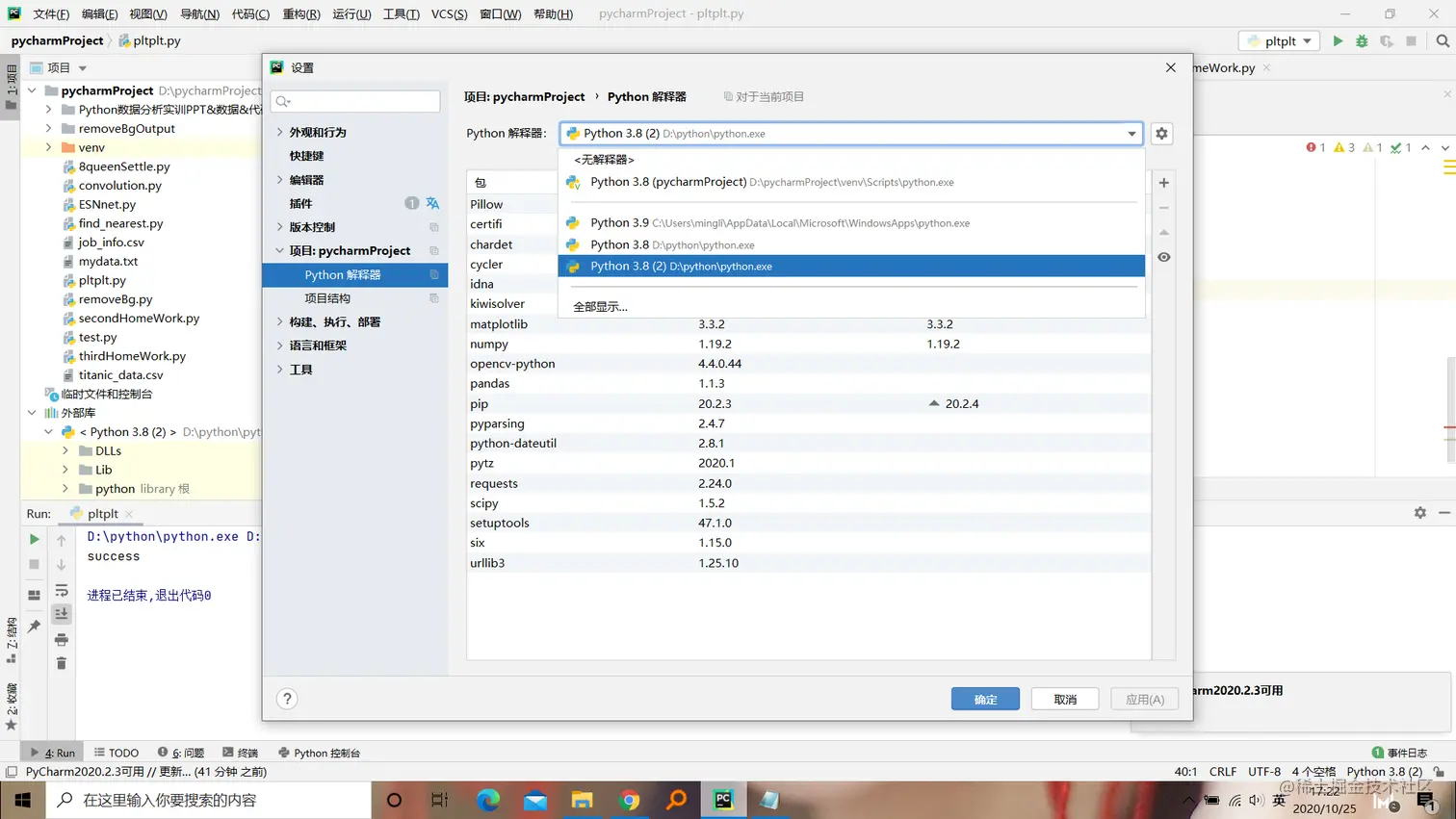
Task: Switch to 终端 tool window tab
Action: (241, 753)
